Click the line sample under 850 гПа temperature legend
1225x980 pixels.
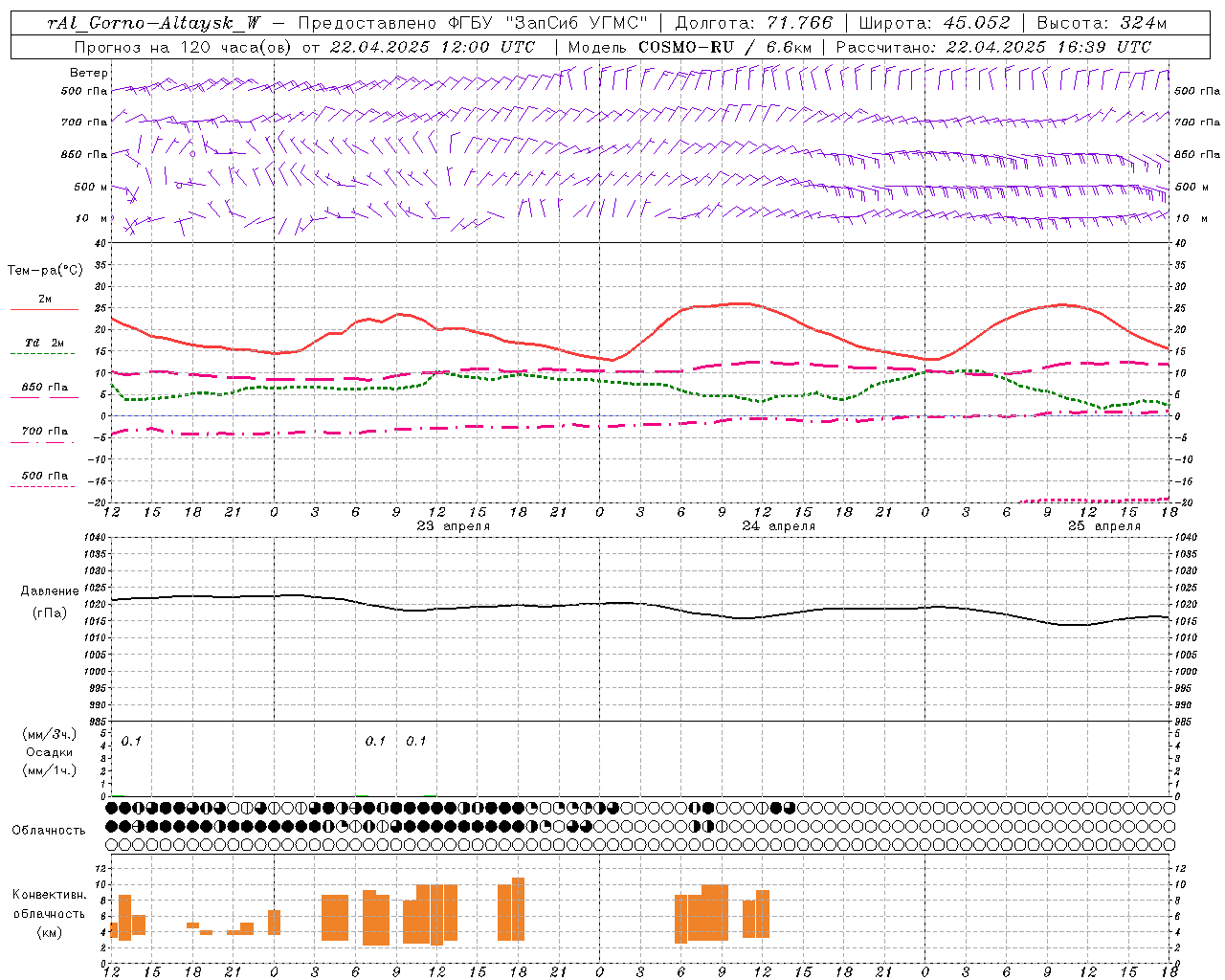point(44,397)
